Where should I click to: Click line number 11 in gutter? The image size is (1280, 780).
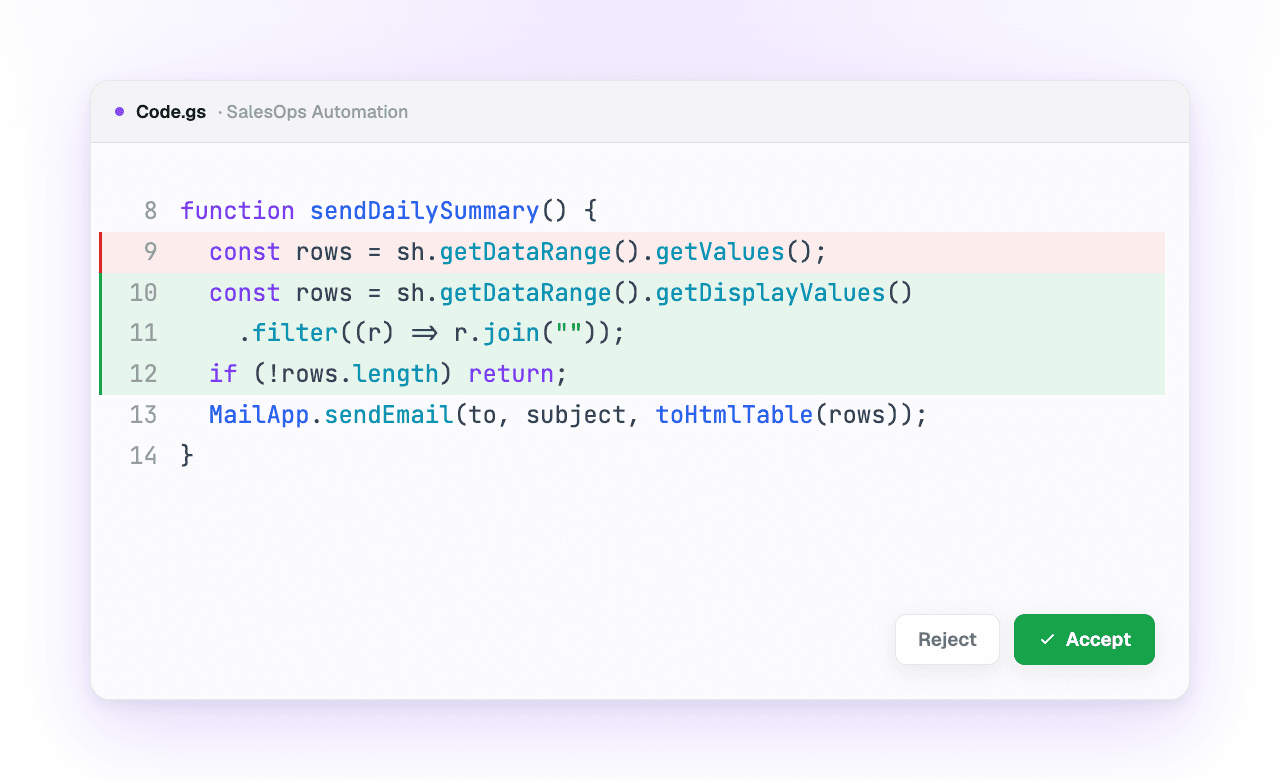(x=144, y=333)
